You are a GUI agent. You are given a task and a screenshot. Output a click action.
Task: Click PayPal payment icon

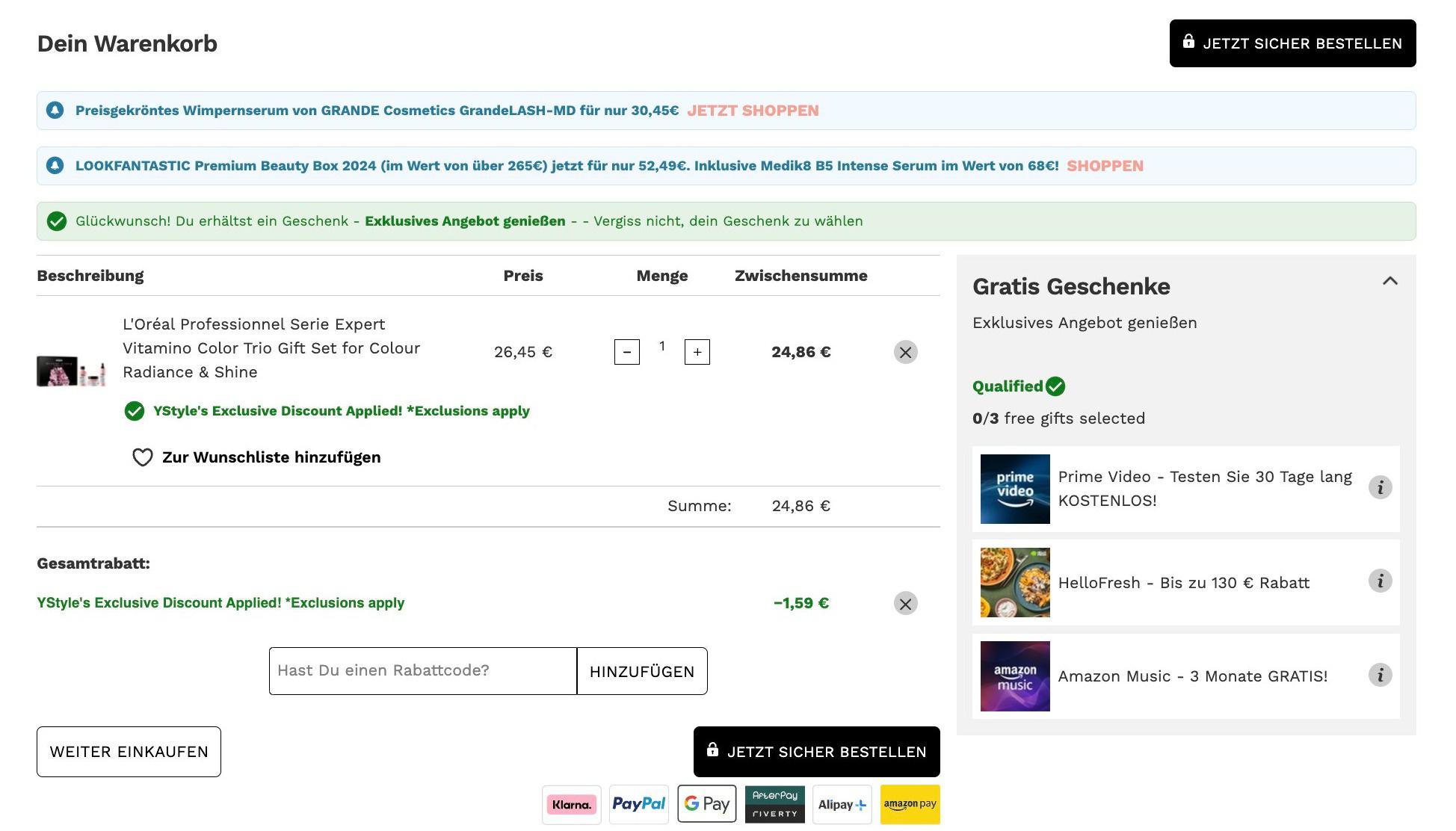point(639,805)
